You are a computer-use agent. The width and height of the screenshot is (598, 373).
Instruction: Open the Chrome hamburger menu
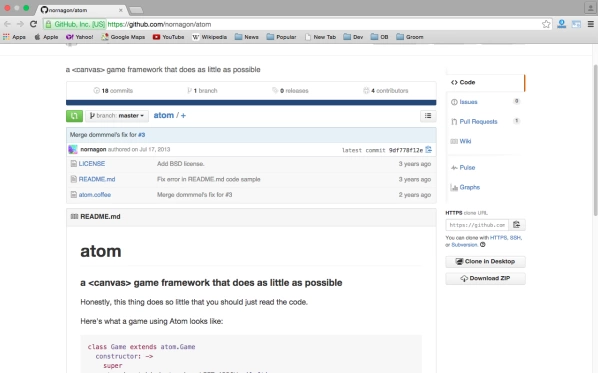[591, 24]
